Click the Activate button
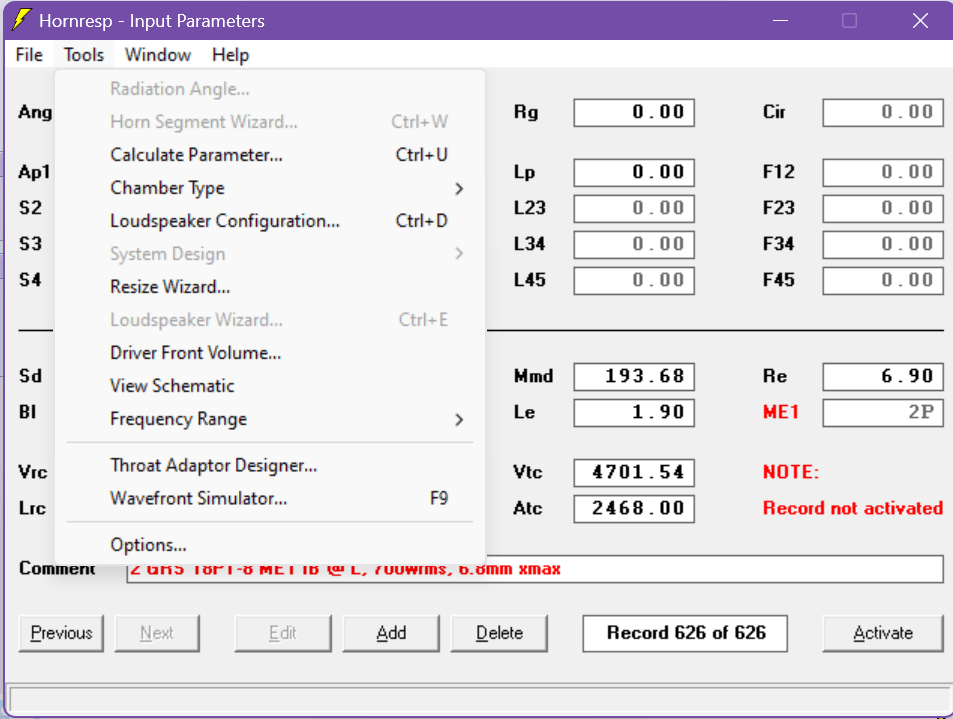 (x=883, y=633)
